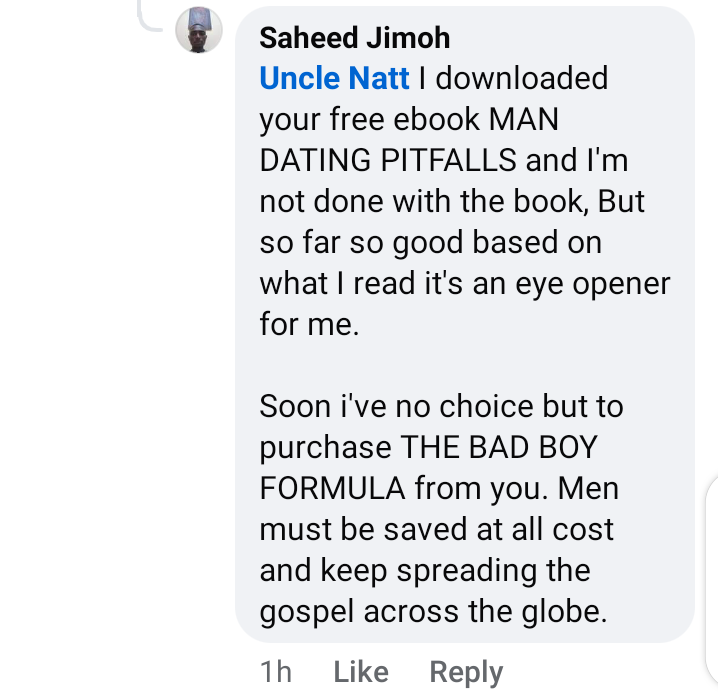Click the blank line between comment paragraphs
The image size is (718, 694).
pos(465,365)
